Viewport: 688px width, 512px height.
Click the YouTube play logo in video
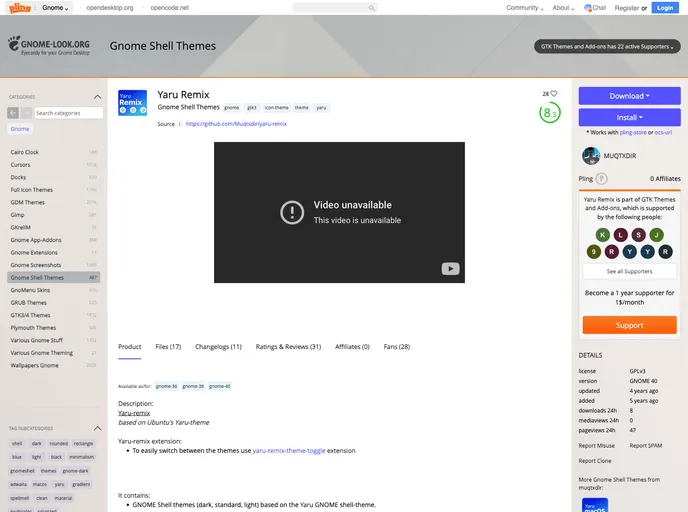click(450, 269)
